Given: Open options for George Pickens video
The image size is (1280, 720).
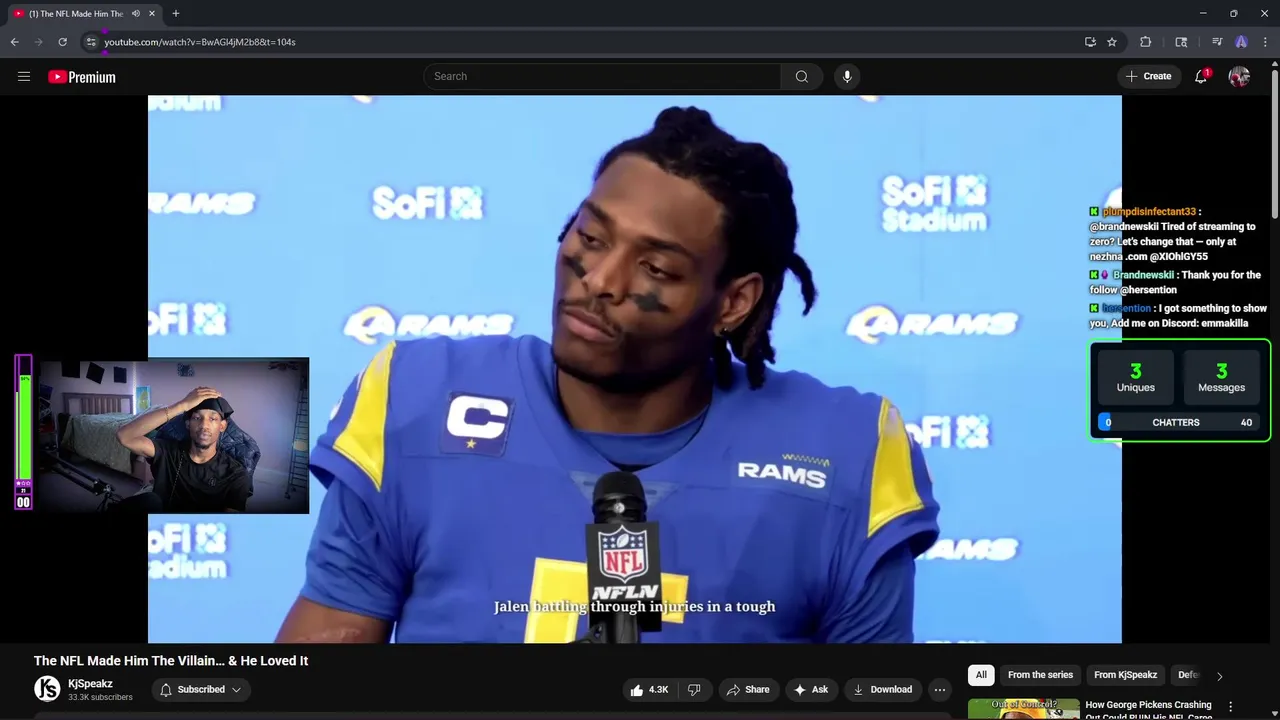Looking at the screenshot, I should pyautogui.click(x=1230, y=706).
